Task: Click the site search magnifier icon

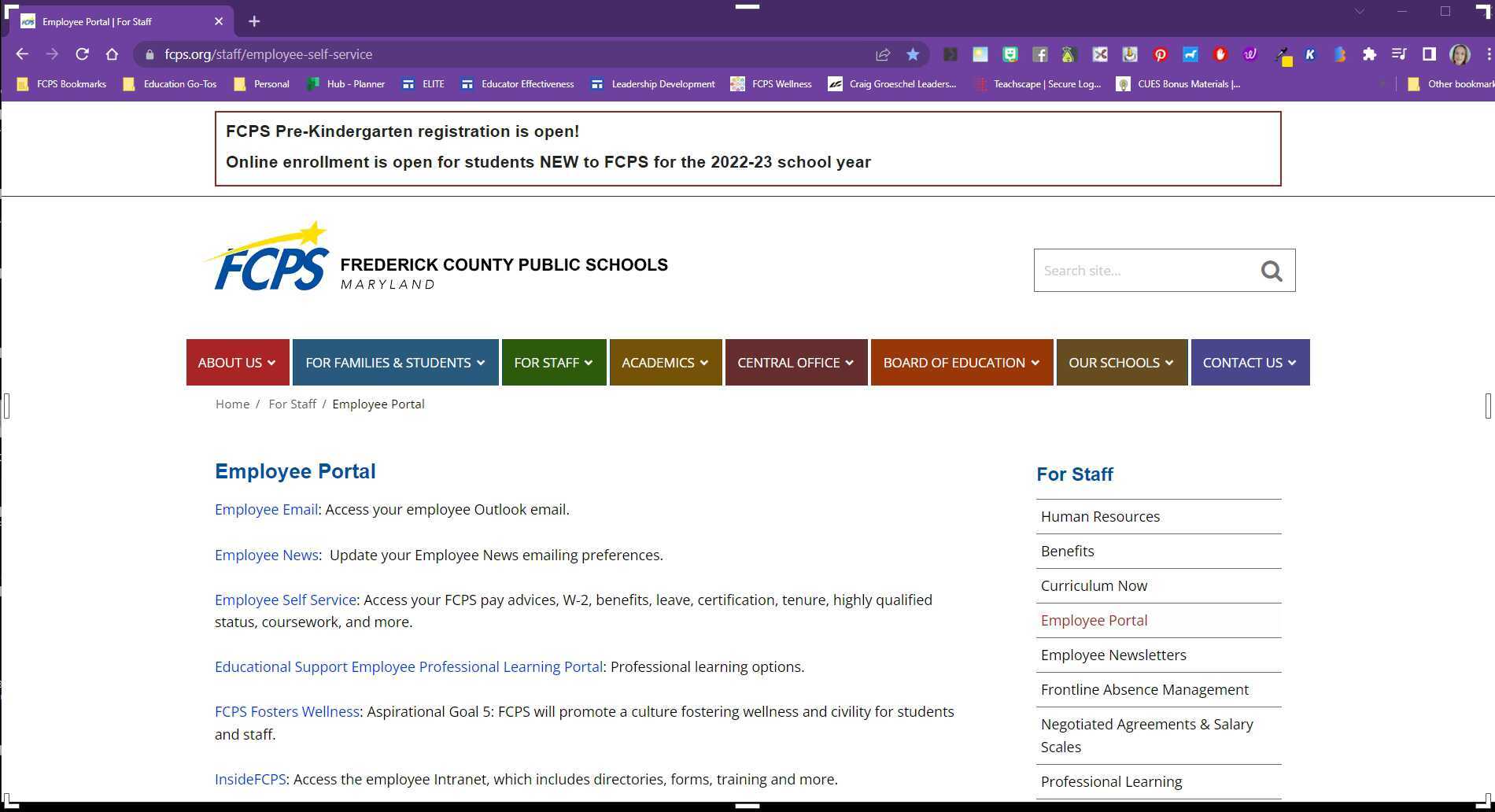Action: [1272, 271]
